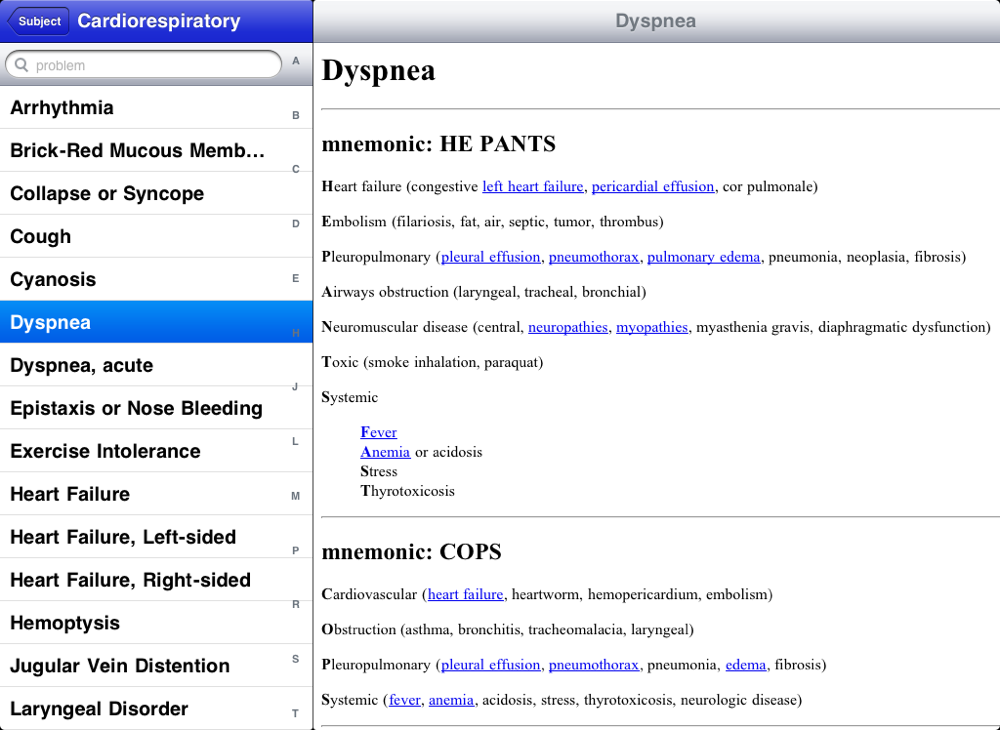Select Hemoptysis in the list
The image size is (1000, 730).
[156, 623]
